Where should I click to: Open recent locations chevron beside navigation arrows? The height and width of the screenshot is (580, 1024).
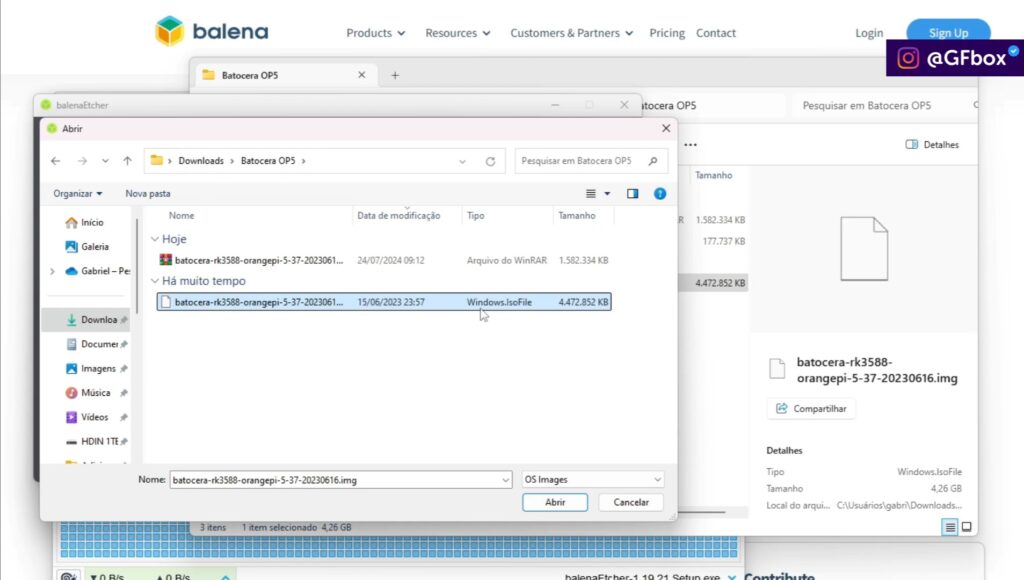tap(105, 161)
